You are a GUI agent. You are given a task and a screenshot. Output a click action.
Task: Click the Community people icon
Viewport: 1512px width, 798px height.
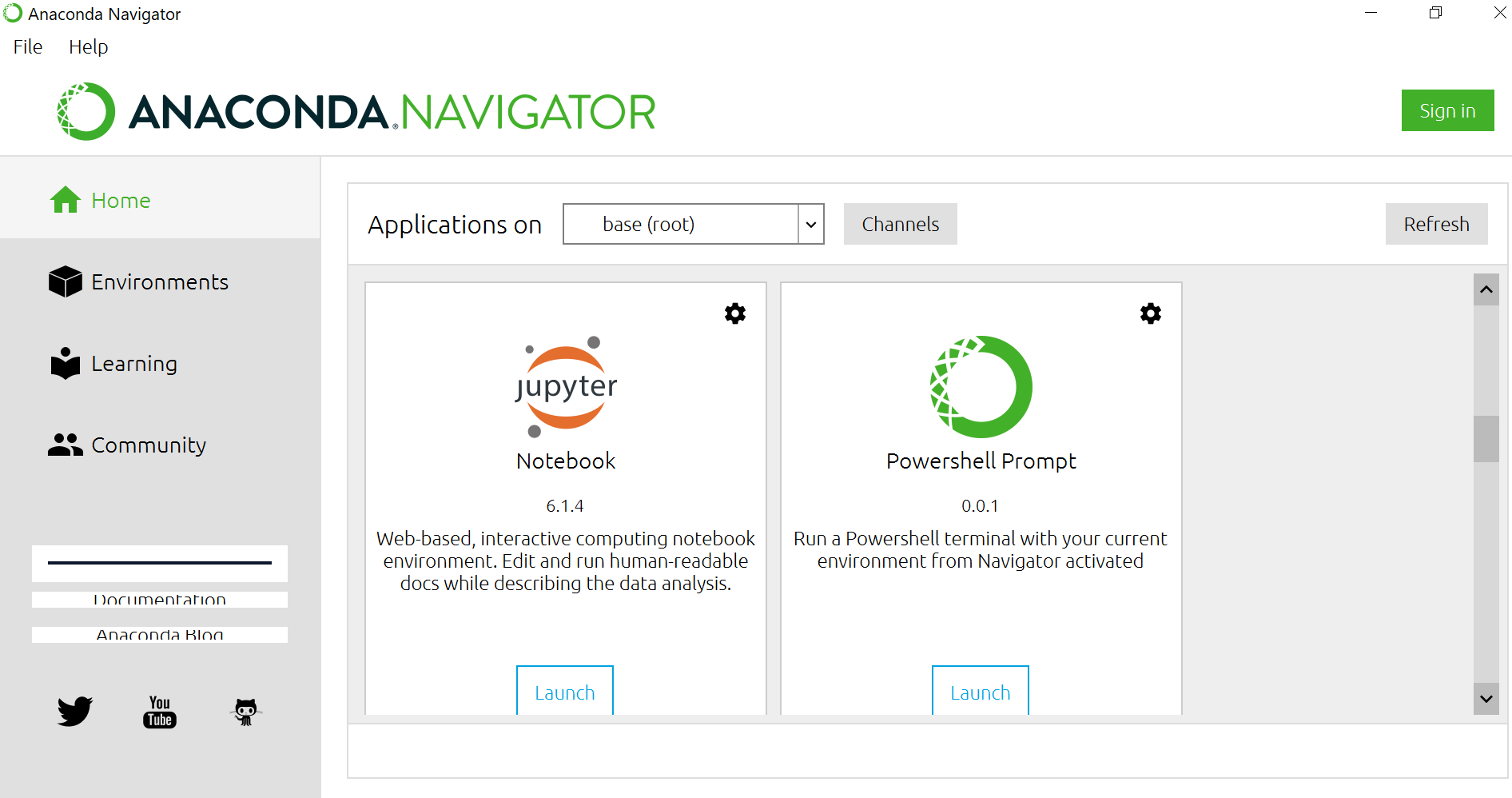66,445
